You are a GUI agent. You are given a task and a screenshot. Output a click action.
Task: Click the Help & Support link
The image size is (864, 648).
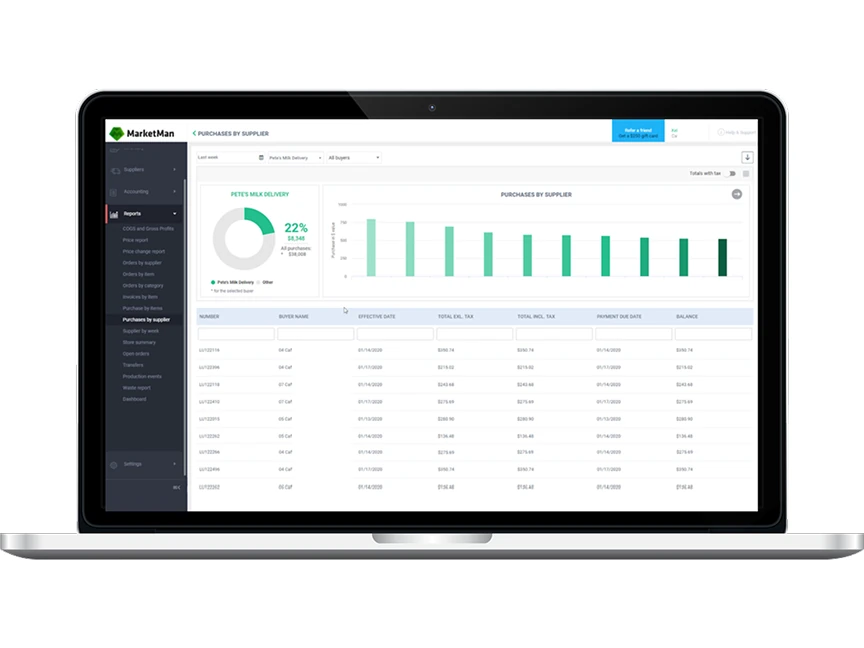736,132
